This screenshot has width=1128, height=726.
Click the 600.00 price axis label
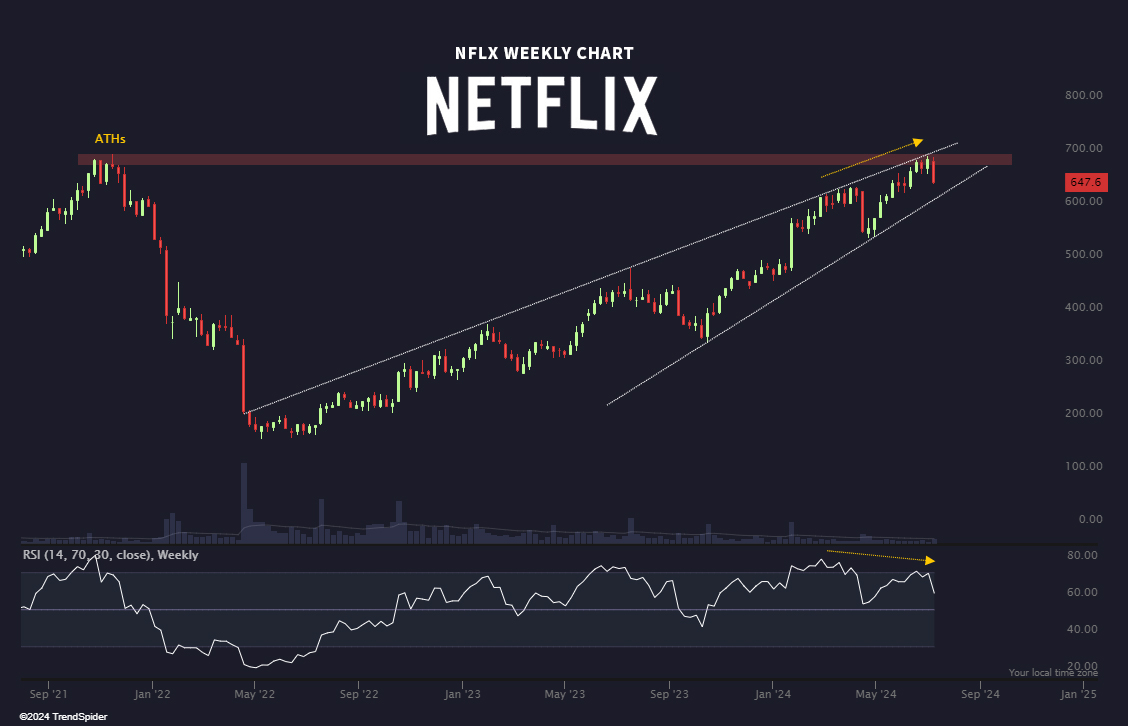click(x=1083, y=201)
